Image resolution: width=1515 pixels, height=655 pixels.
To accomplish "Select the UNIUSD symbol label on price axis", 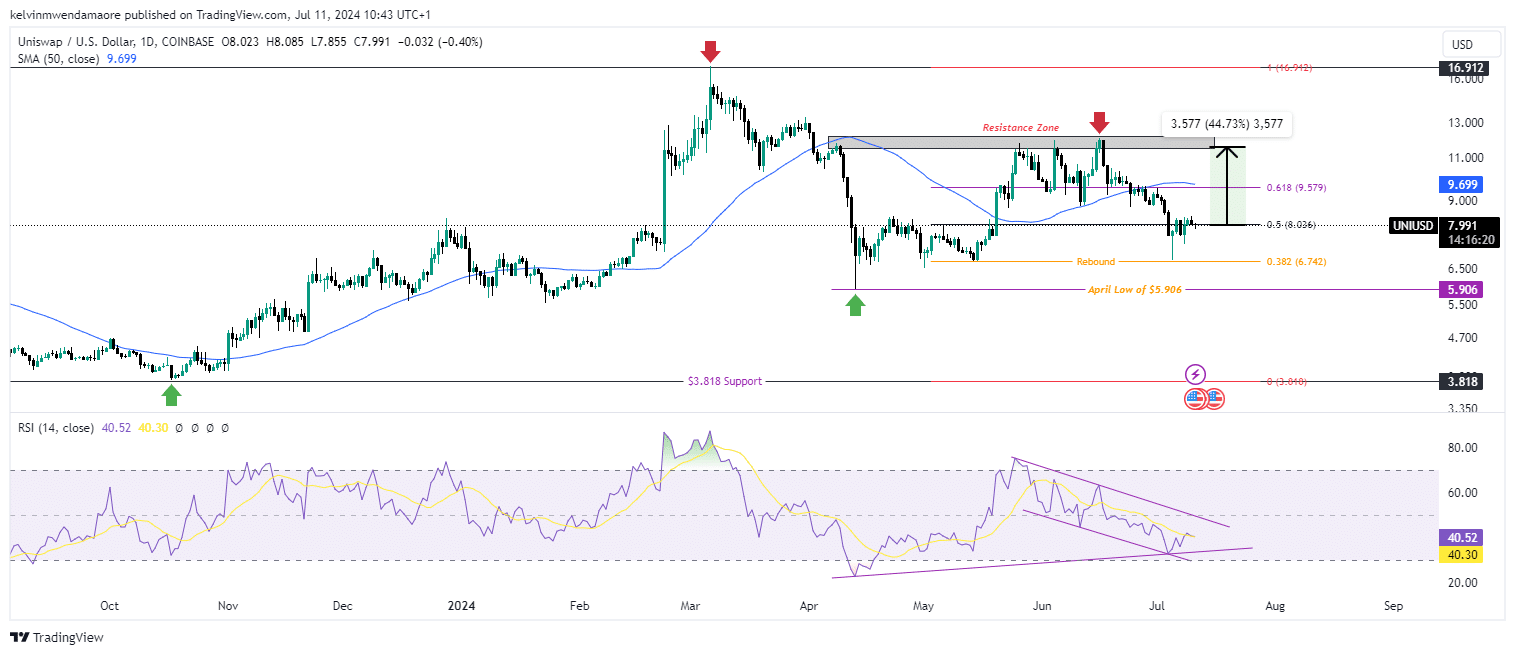I will 1413,225.
